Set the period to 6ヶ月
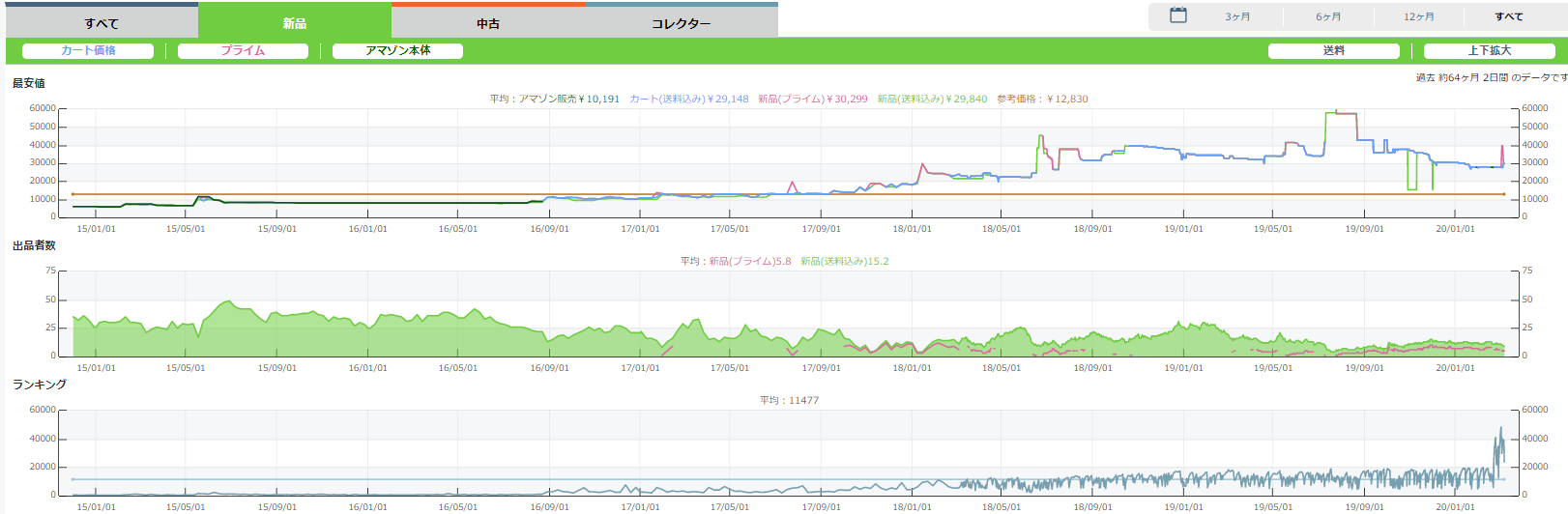The image size is (1568, 514). click(x=1328, y=16)
